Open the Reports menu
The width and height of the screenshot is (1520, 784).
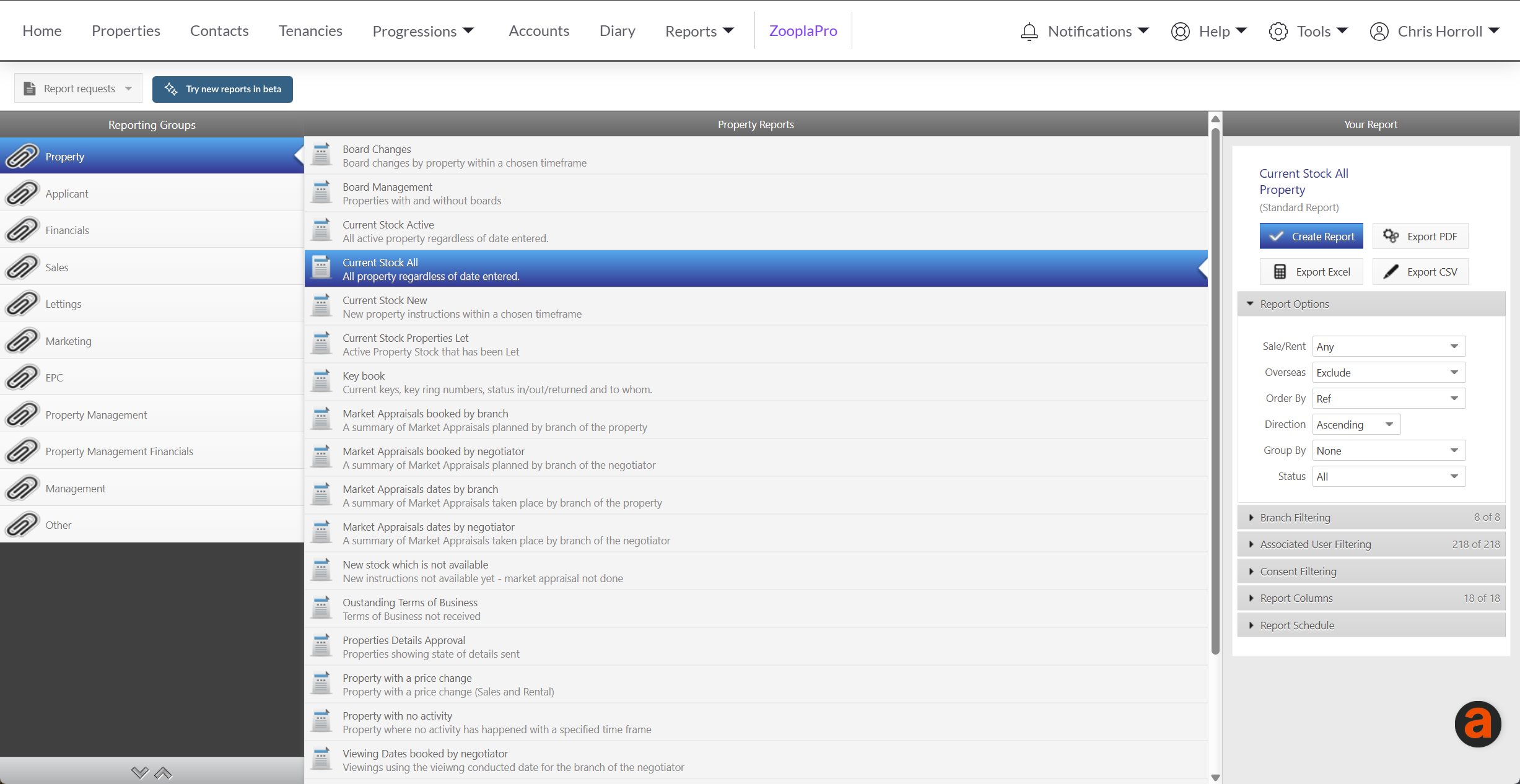click(699, 31)
